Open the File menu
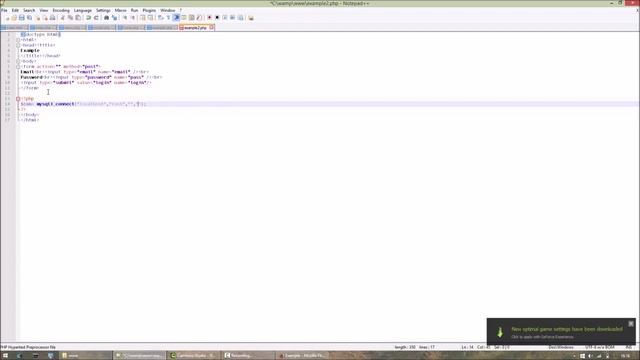The image size is (640, 360). [4, 10]
